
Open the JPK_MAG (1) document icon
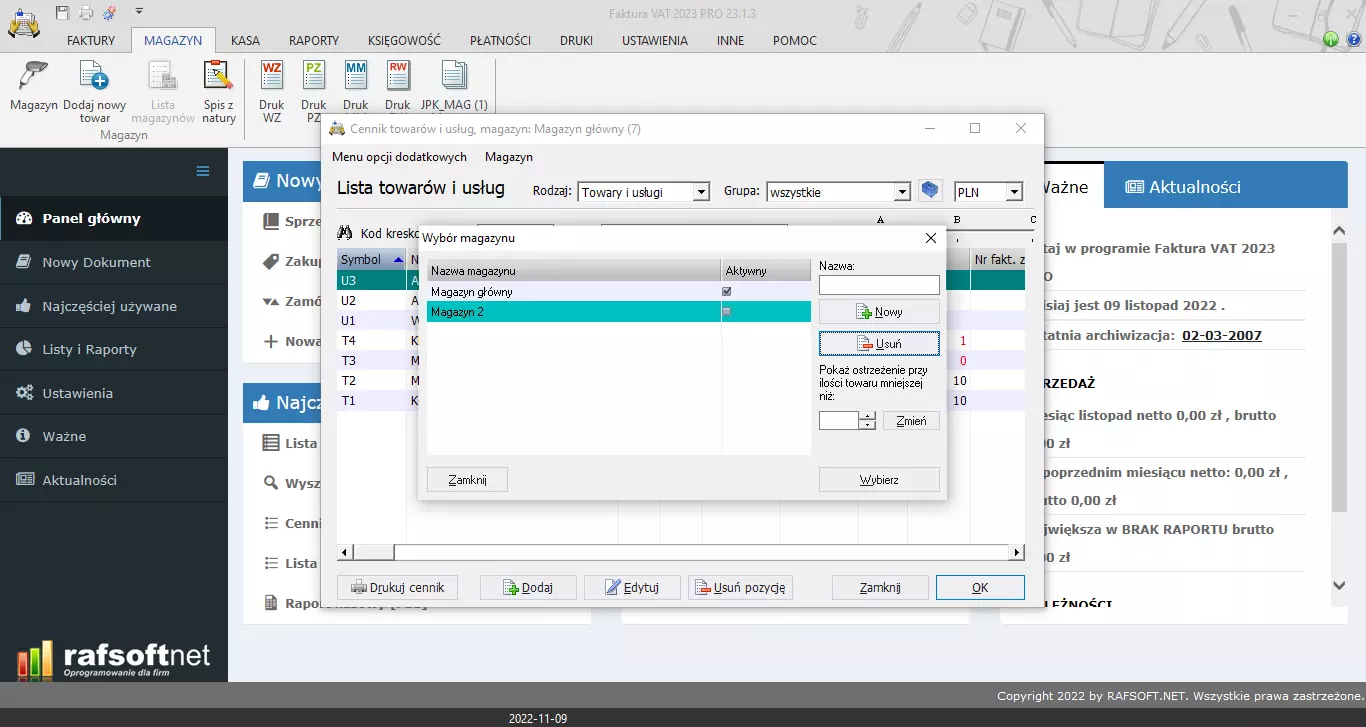[x=454, y=77]
